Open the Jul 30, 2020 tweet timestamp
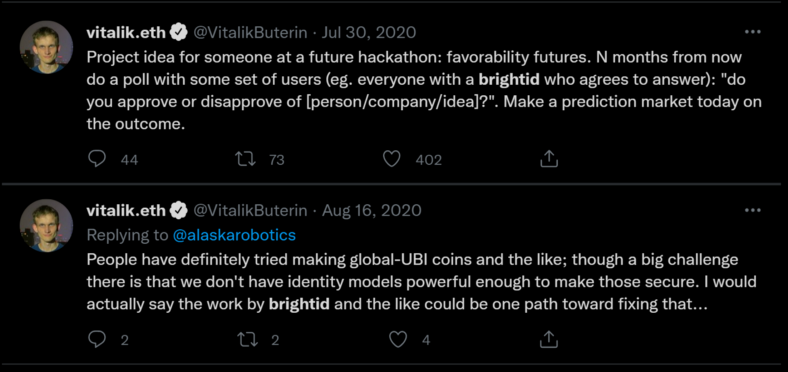This screenshot has height=372, width=788. [x=369, y=33]
